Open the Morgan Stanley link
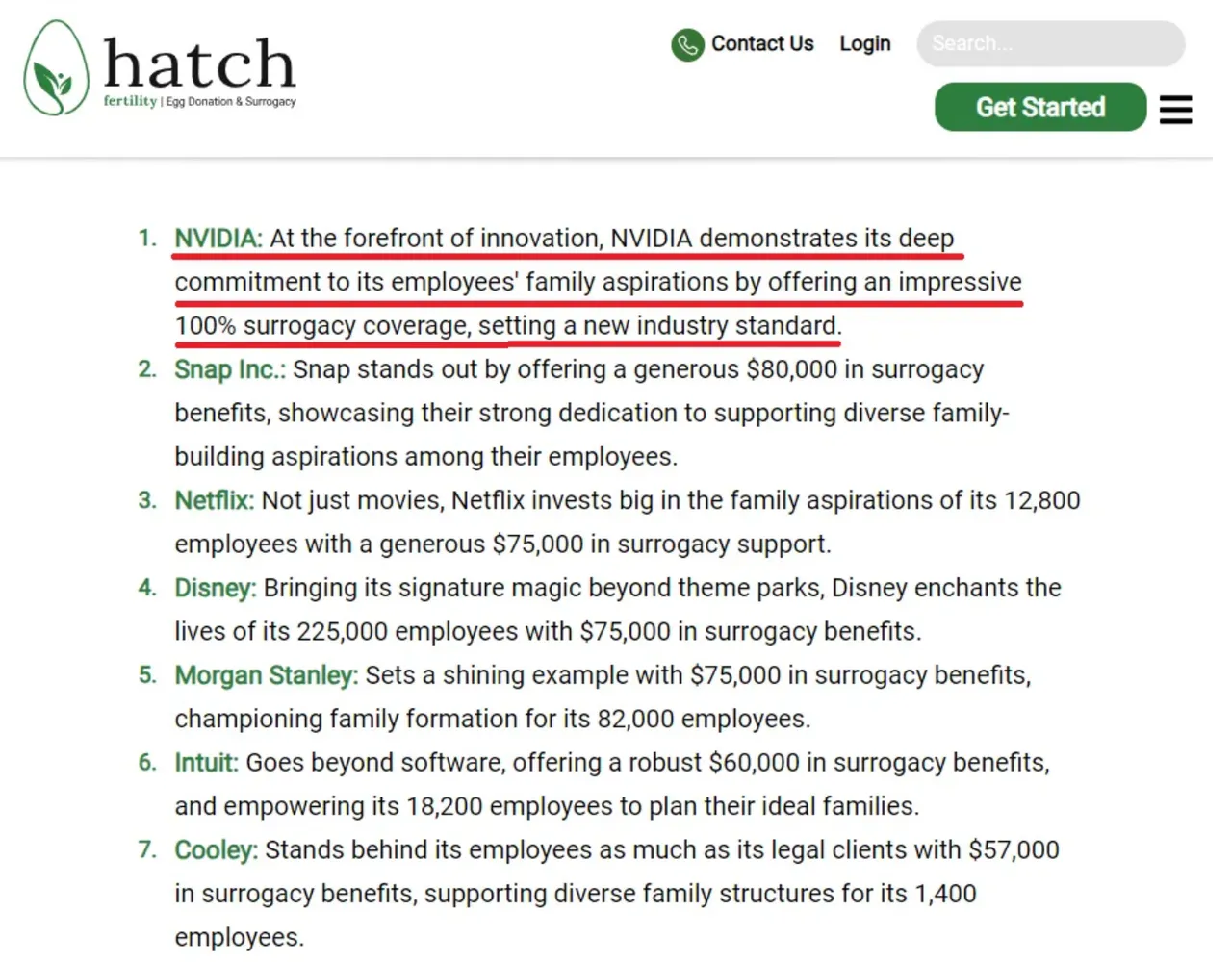Screen dimensions: 1232x962 pos(266,676)
